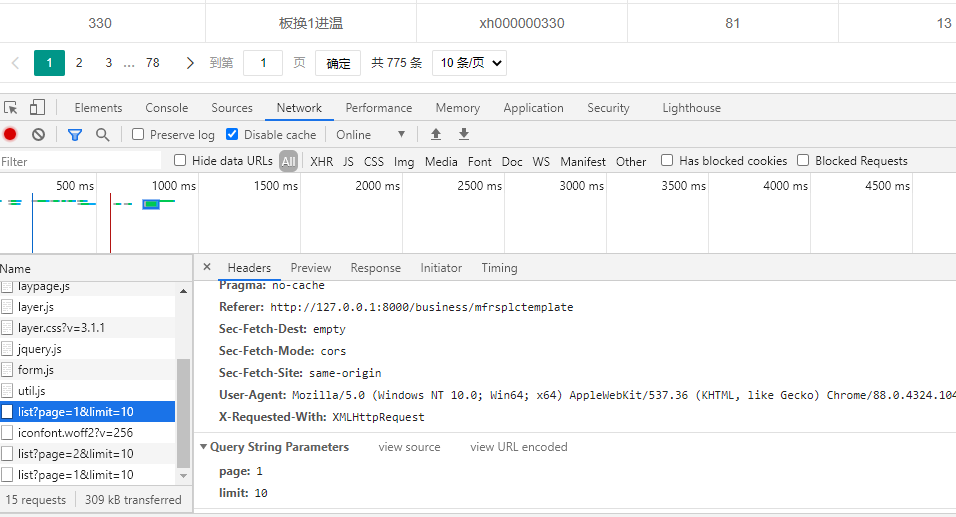
Task: Filter requests by XHR
Action: click(x=321, y=162)
